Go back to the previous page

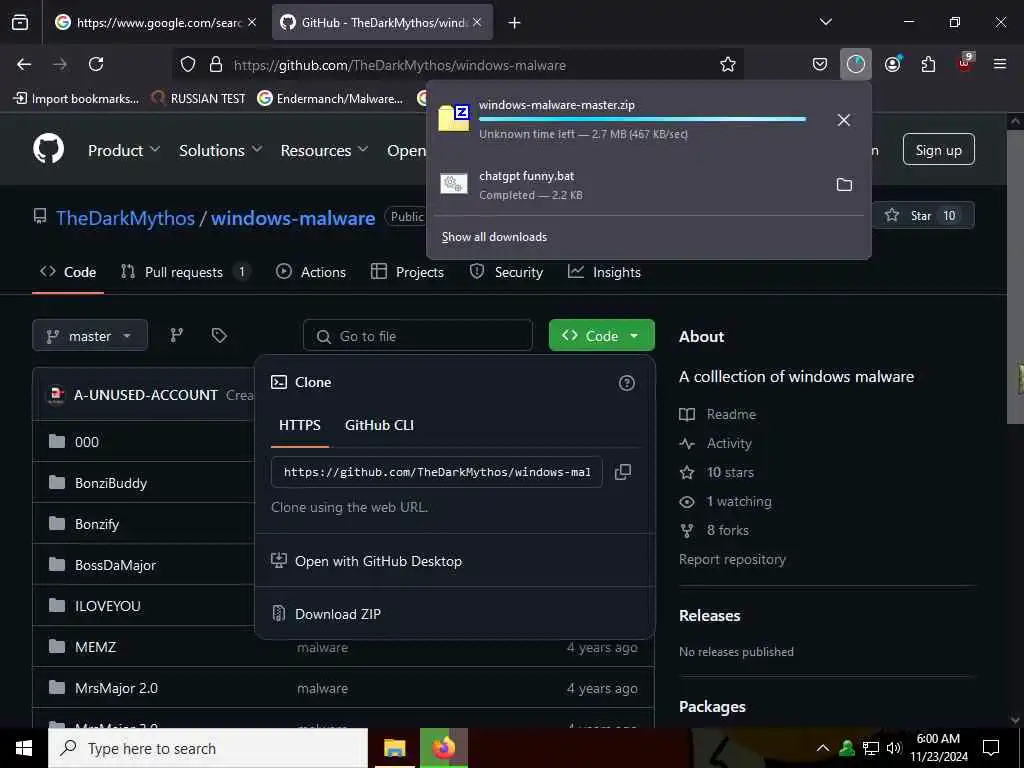[x=24, y=64]
